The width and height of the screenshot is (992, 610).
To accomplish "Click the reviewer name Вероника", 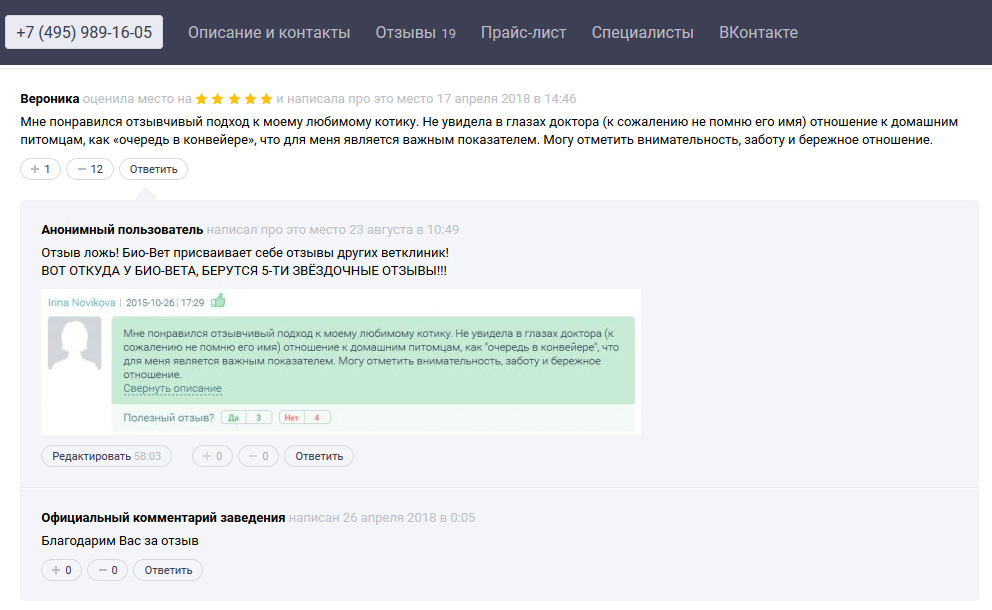I will pyautogui.click(x=49, y=99).
